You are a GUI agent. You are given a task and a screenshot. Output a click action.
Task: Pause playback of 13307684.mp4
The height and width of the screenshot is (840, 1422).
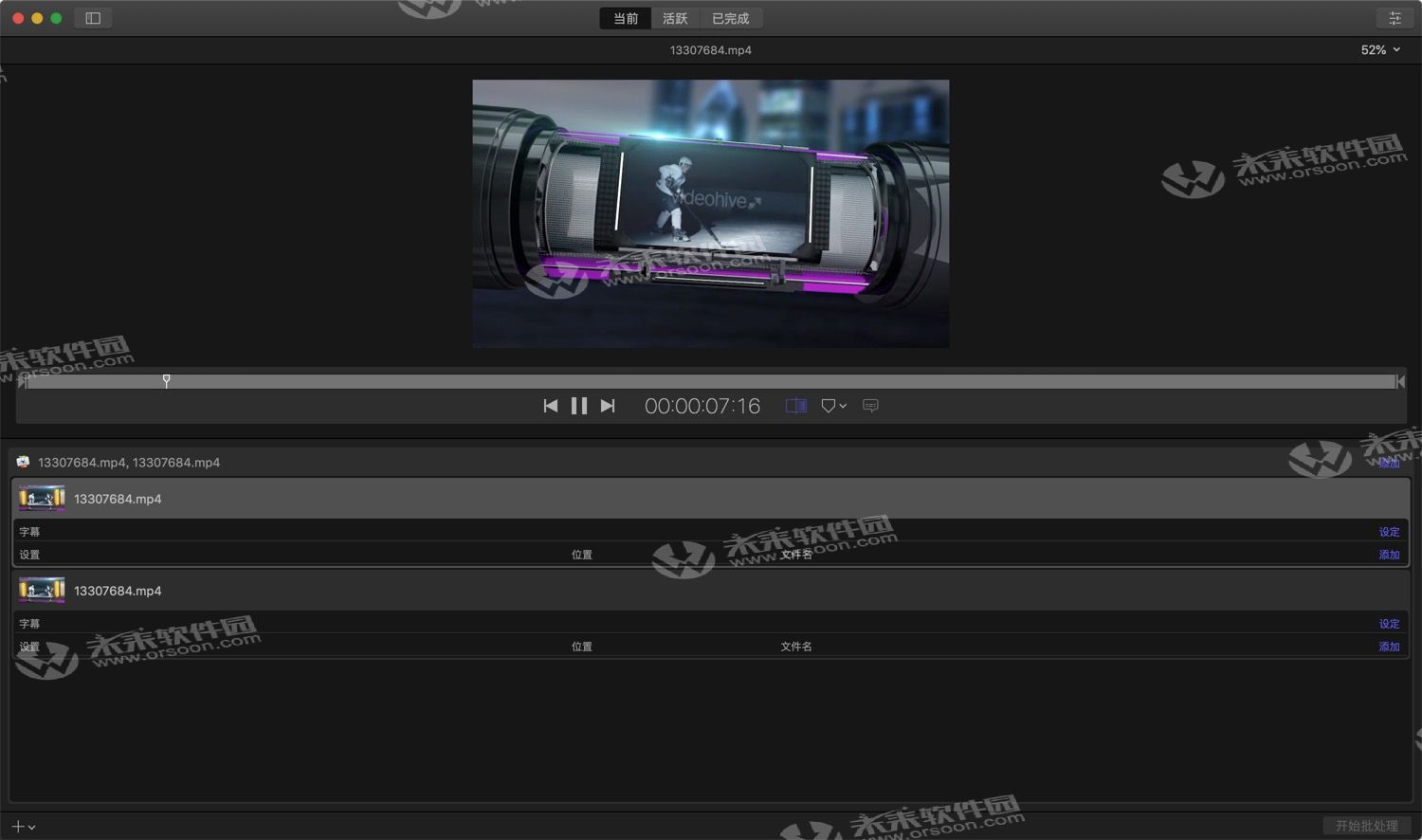click(x=579, y=406)
